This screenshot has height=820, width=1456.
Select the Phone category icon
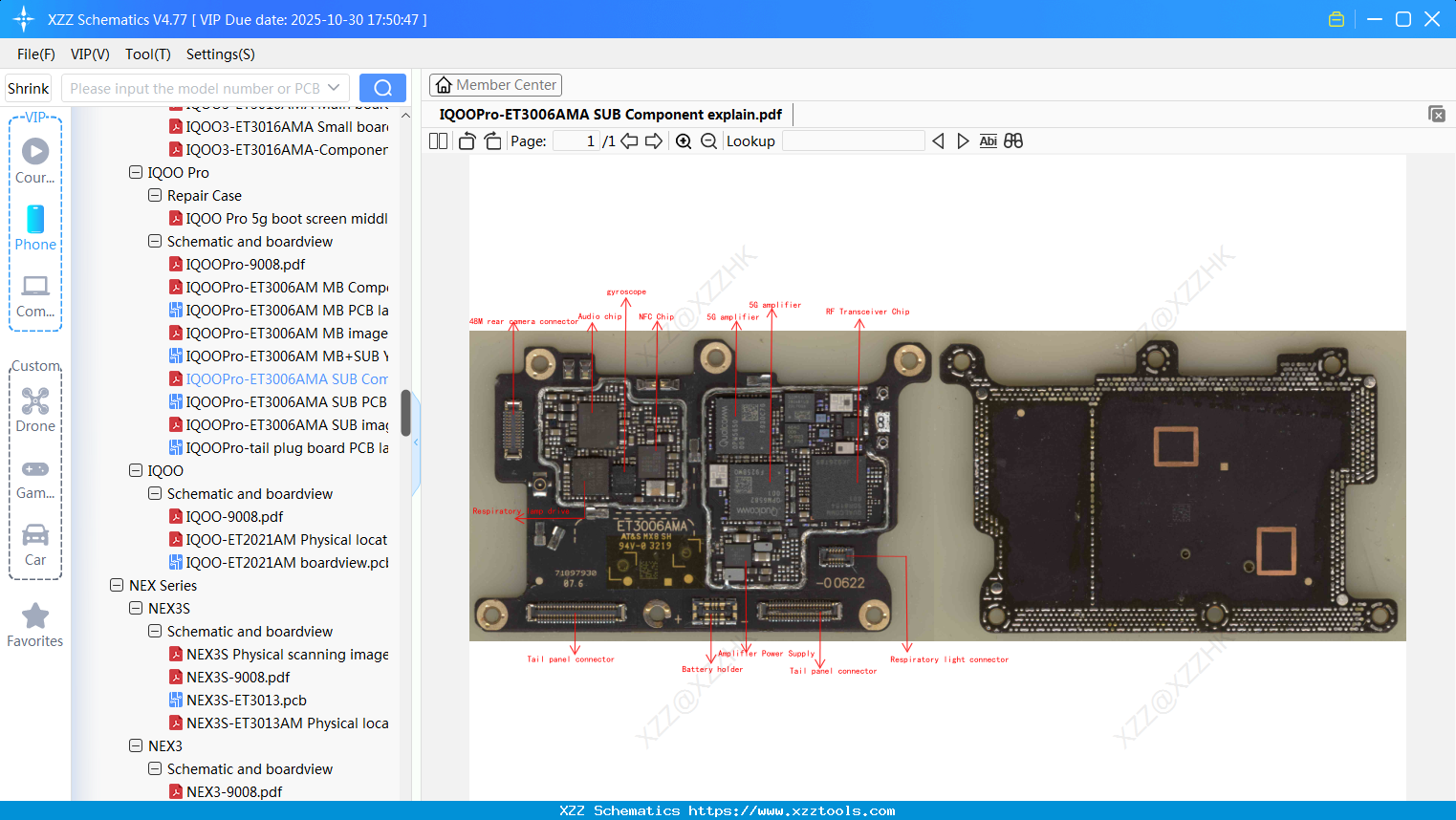35,219
